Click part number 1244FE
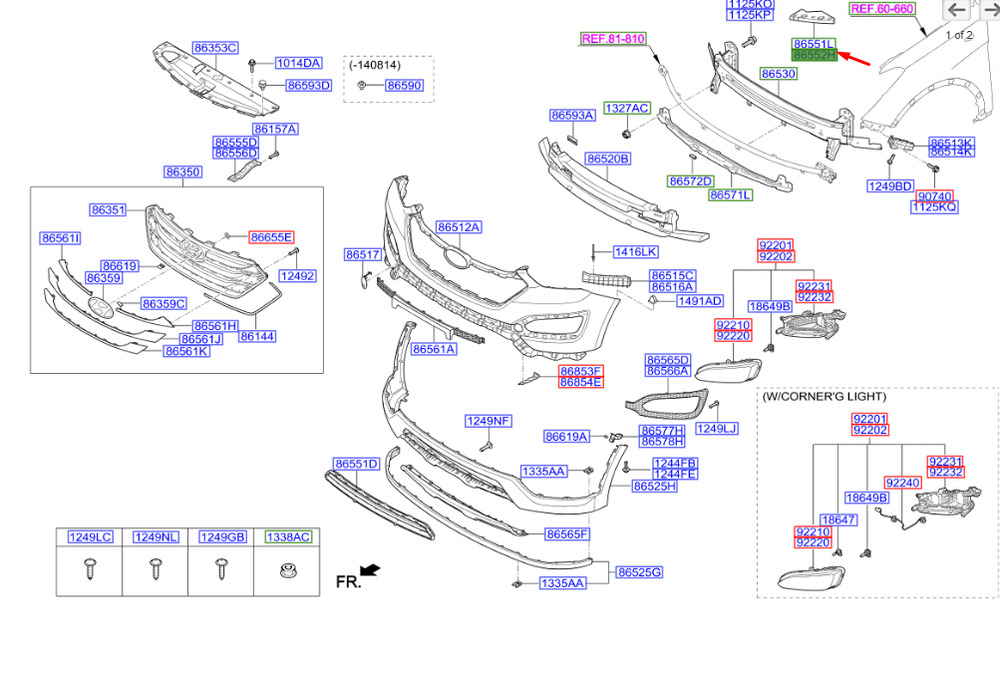The image size is (1000, 687). point(675,475)
